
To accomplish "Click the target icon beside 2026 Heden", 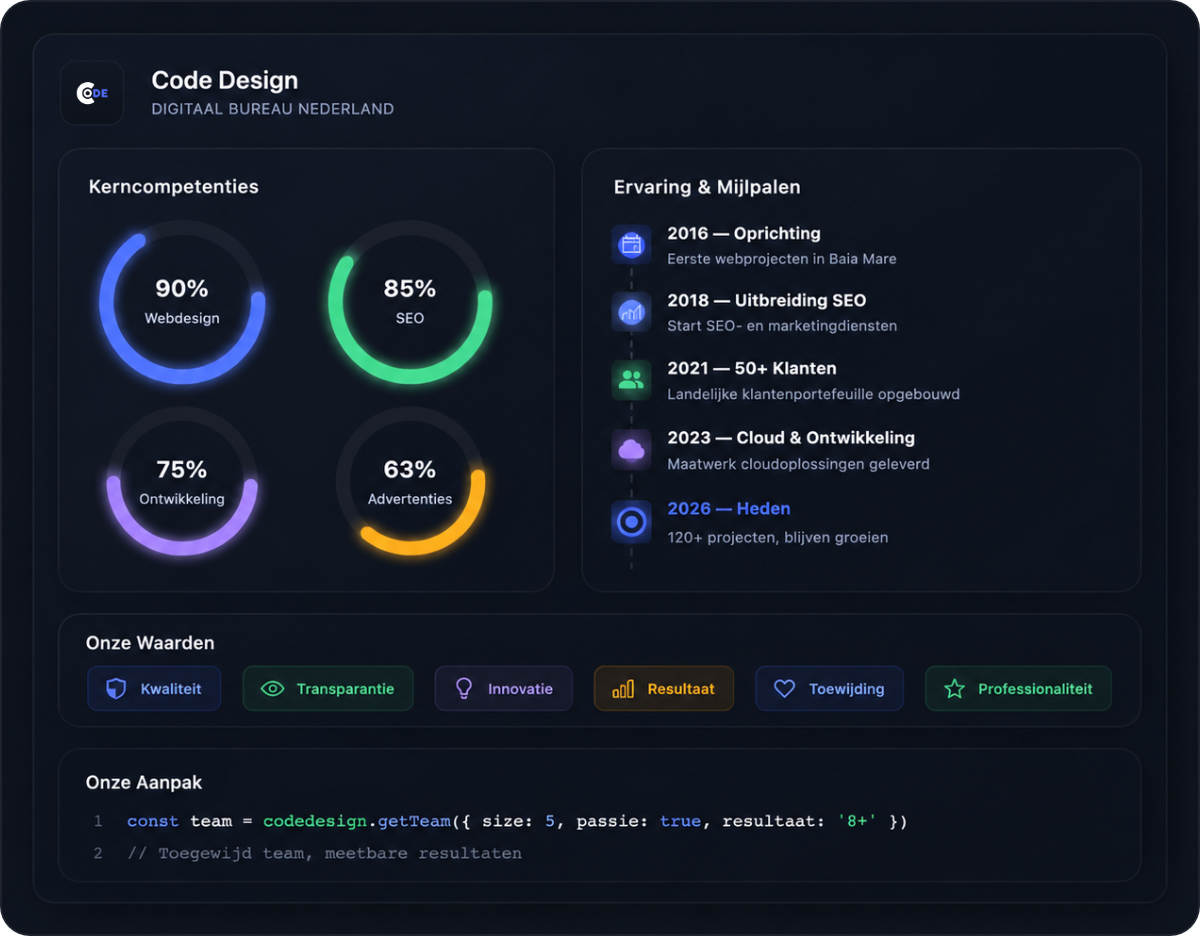I will (x=631, y=522).
